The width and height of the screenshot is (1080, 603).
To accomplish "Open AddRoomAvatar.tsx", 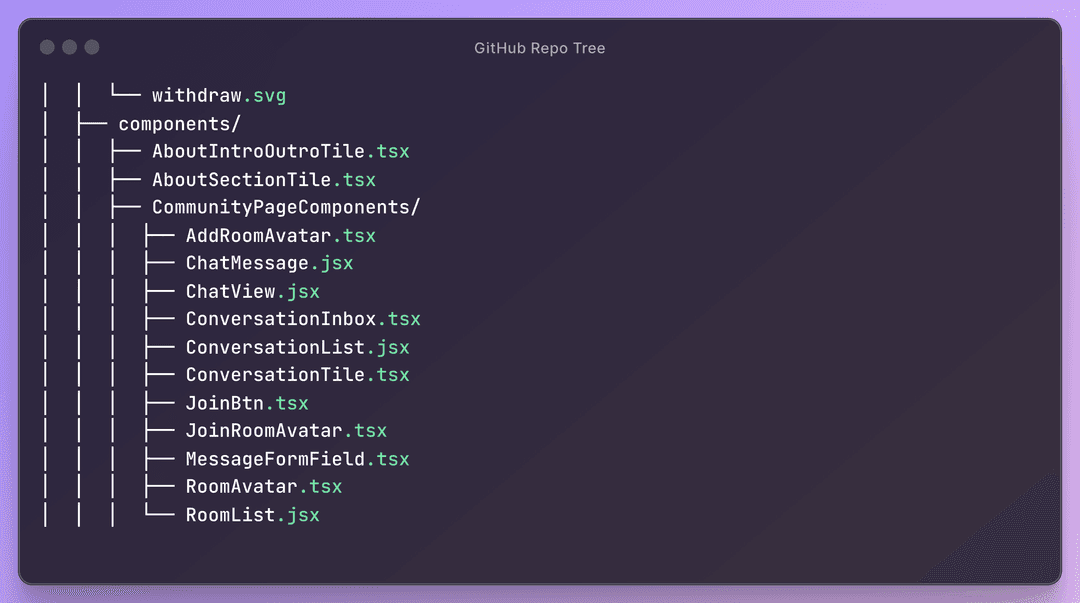I will (280, 236).
